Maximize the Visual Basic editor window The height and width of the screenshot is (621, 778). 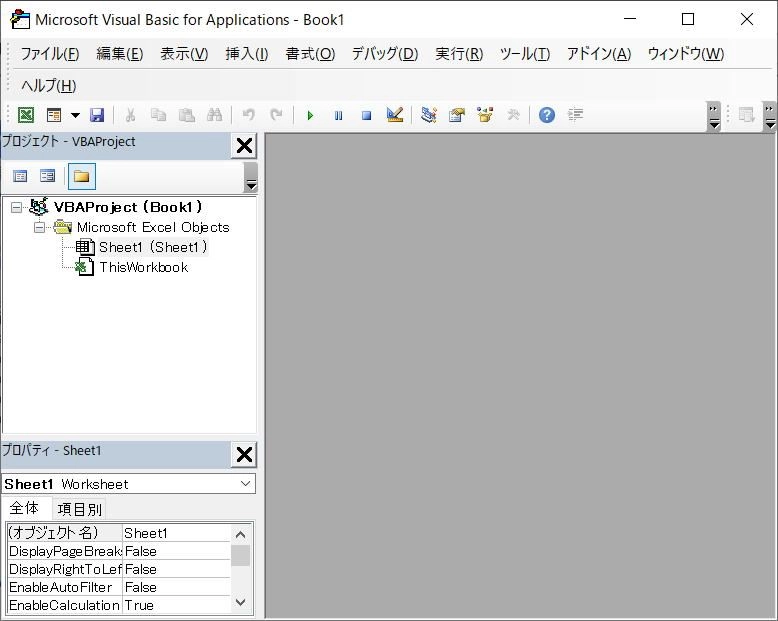coord(688,19)
